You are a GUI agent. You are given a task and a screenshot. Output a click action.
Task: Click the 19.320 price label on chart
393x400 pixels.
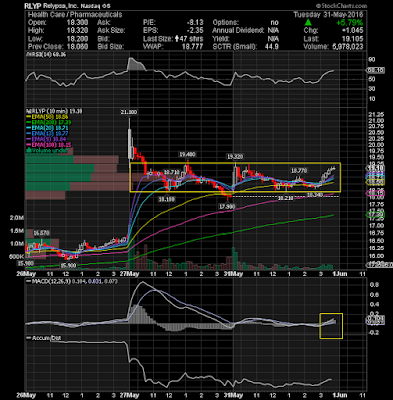[x=235, y=156]
